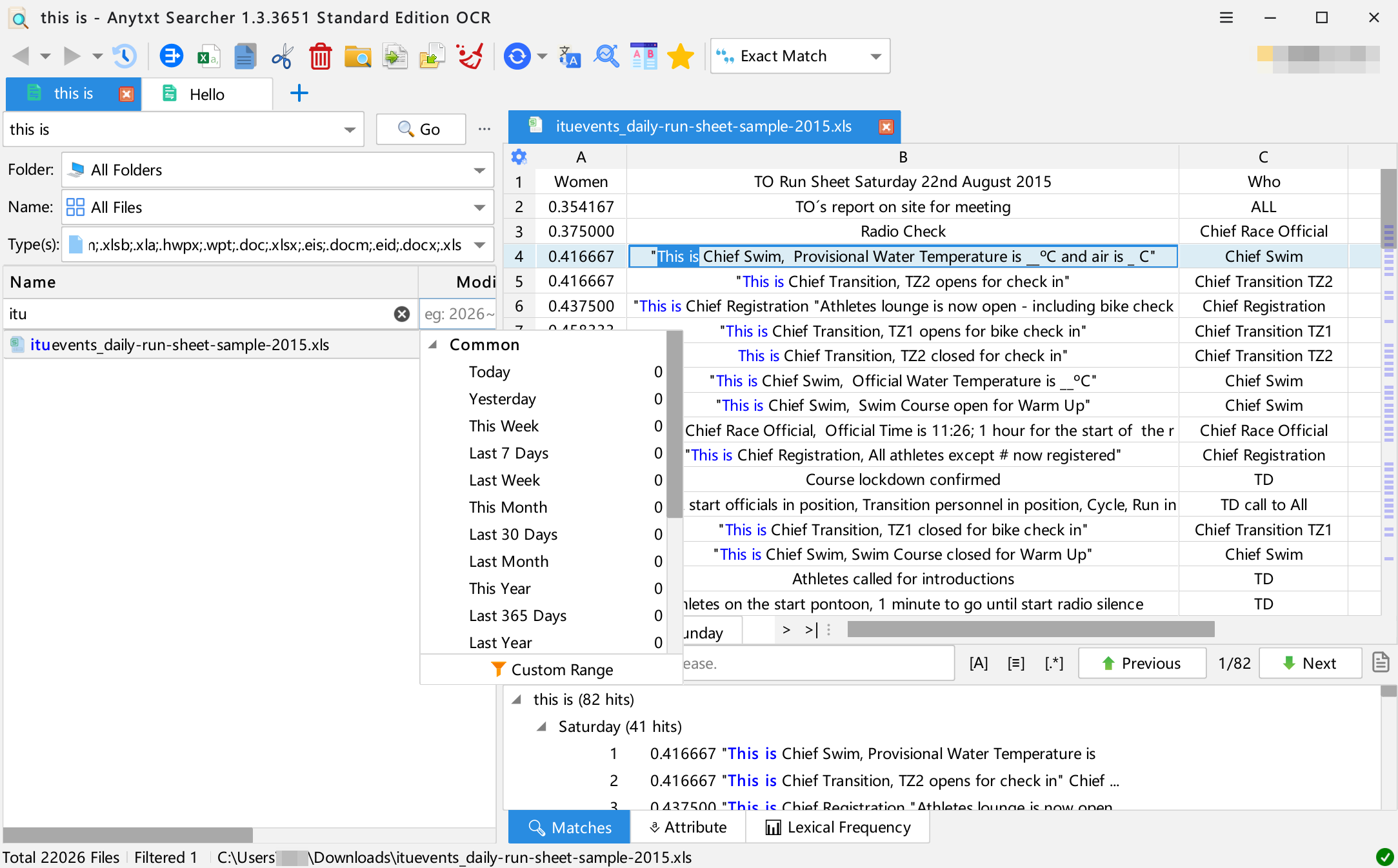
Task: Switch to the Hello search tab
Action: 206,94
